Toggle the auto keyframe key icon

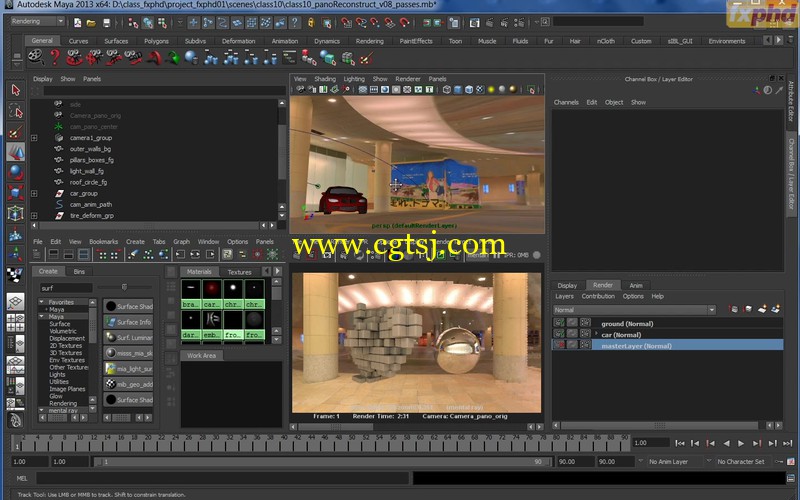click(779, 462)
